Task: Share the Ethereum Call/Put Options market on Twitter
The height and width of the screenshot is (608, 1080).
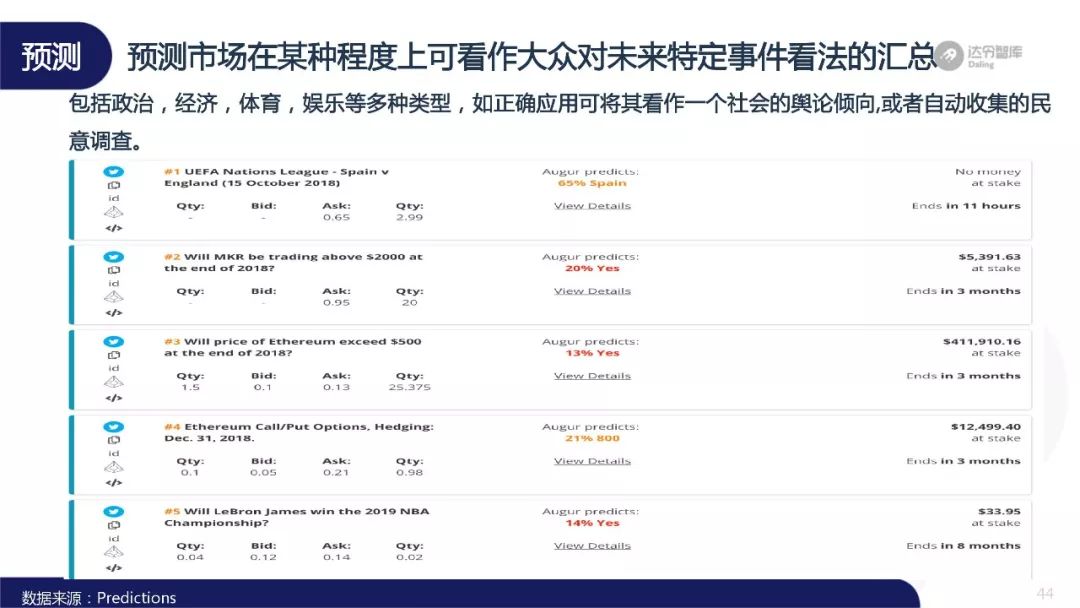Action: pyautogui.click(x=114, y=427)
